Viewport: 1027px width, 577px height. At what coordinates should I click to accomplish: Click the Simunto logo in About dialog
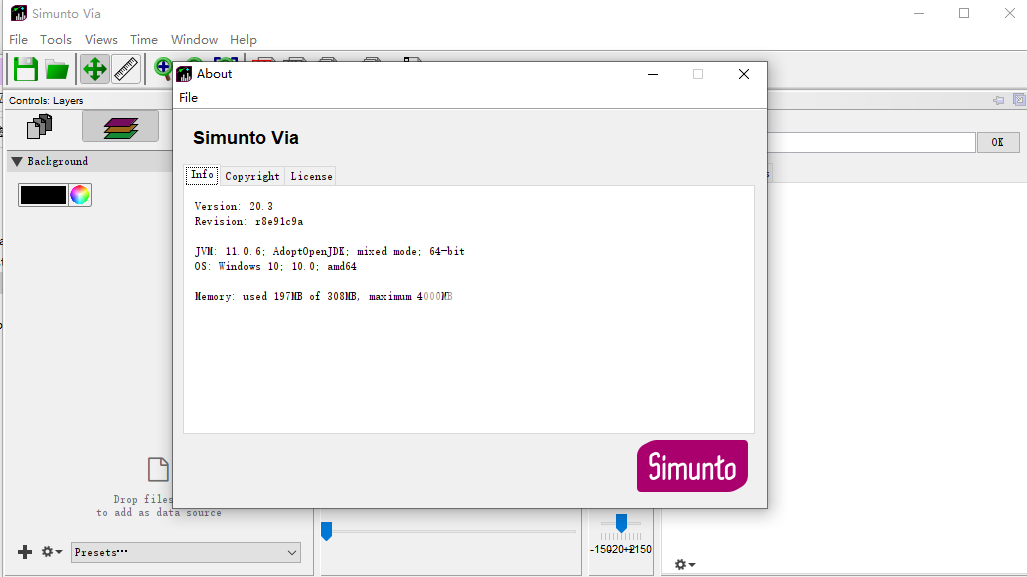coord(692,466)
